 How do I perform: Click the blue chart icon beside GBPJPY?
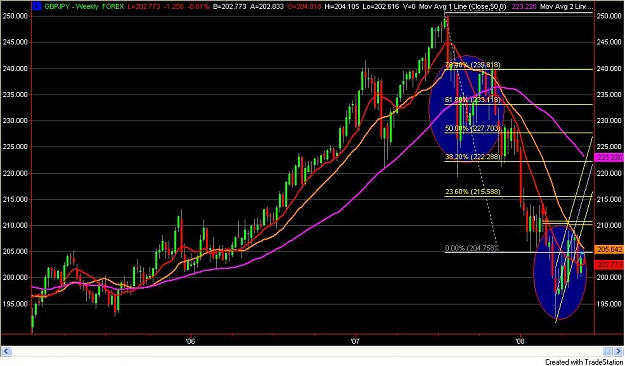37,6
